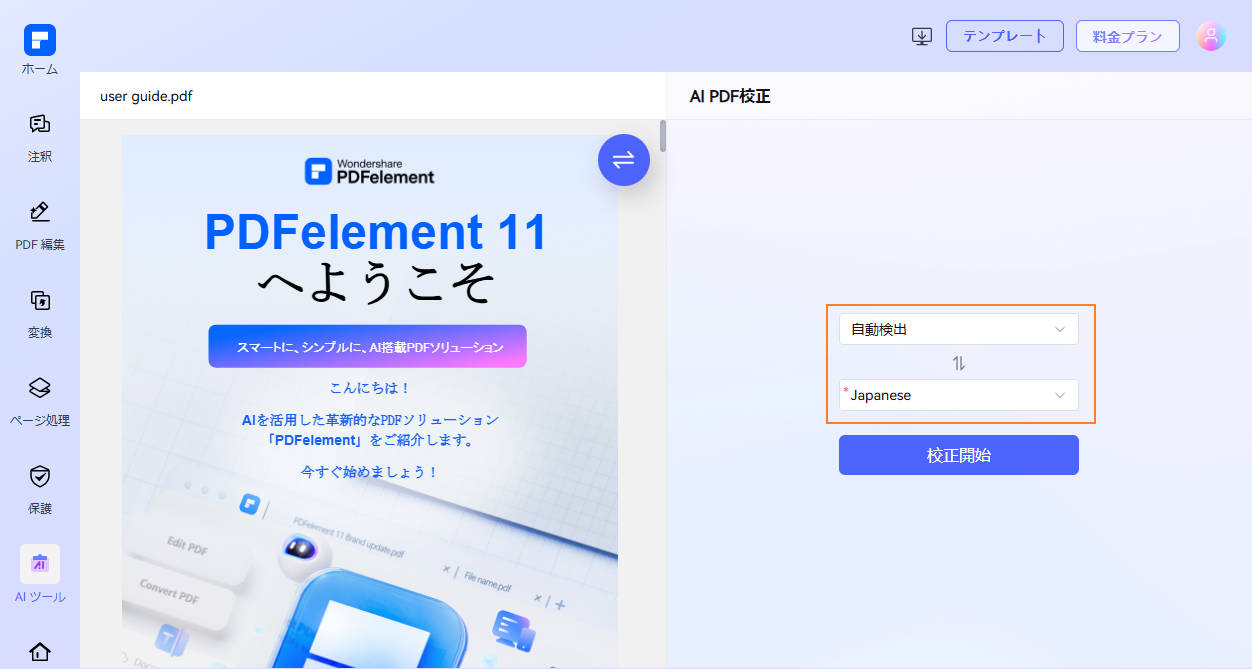Screen dimensions: 1252x669
Task: Open the PDF 編集 edit tool
Action: pos(40,212)
